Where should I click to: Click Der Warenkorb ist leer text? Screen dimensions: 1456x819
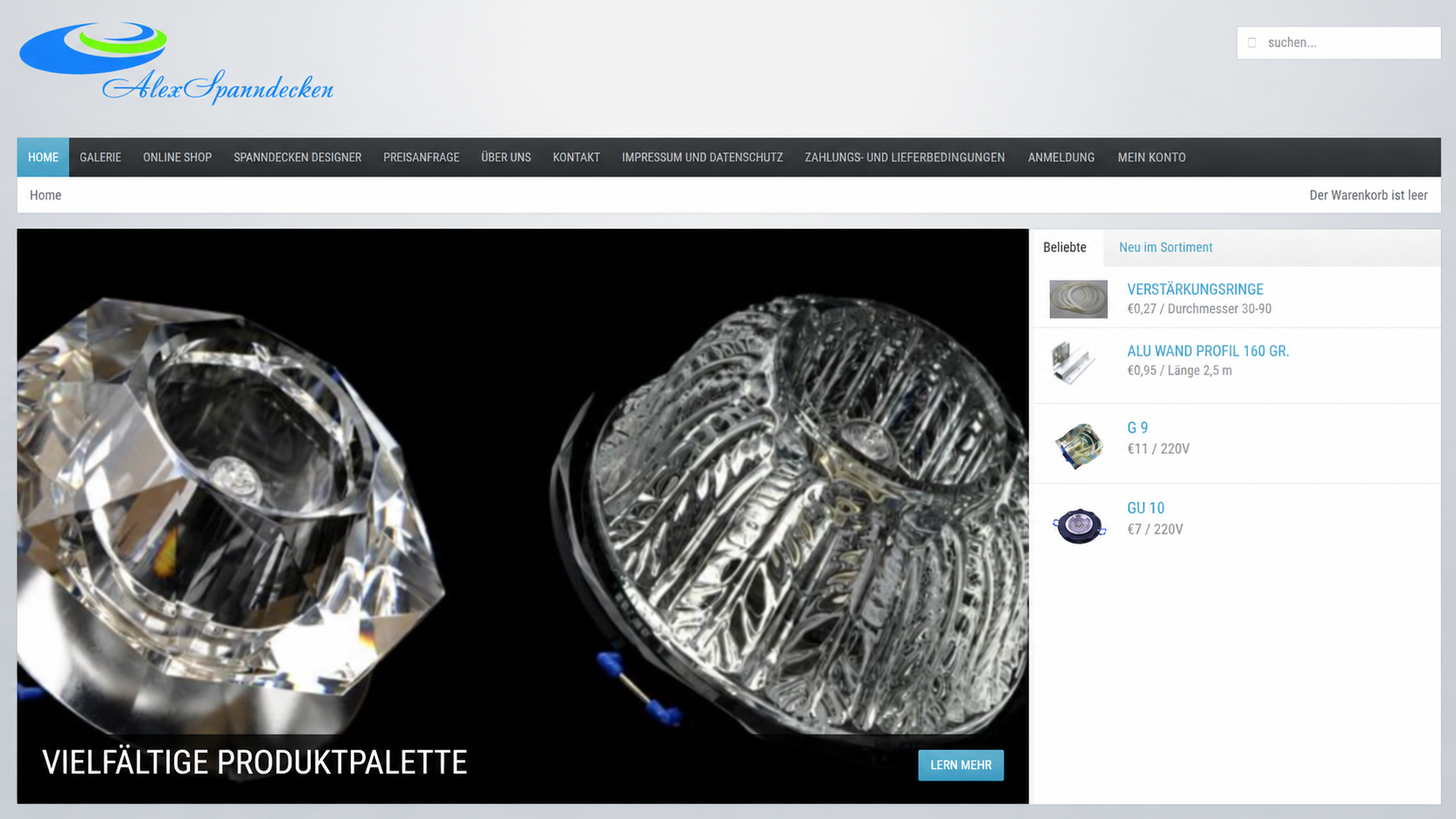click(1368, 195)
